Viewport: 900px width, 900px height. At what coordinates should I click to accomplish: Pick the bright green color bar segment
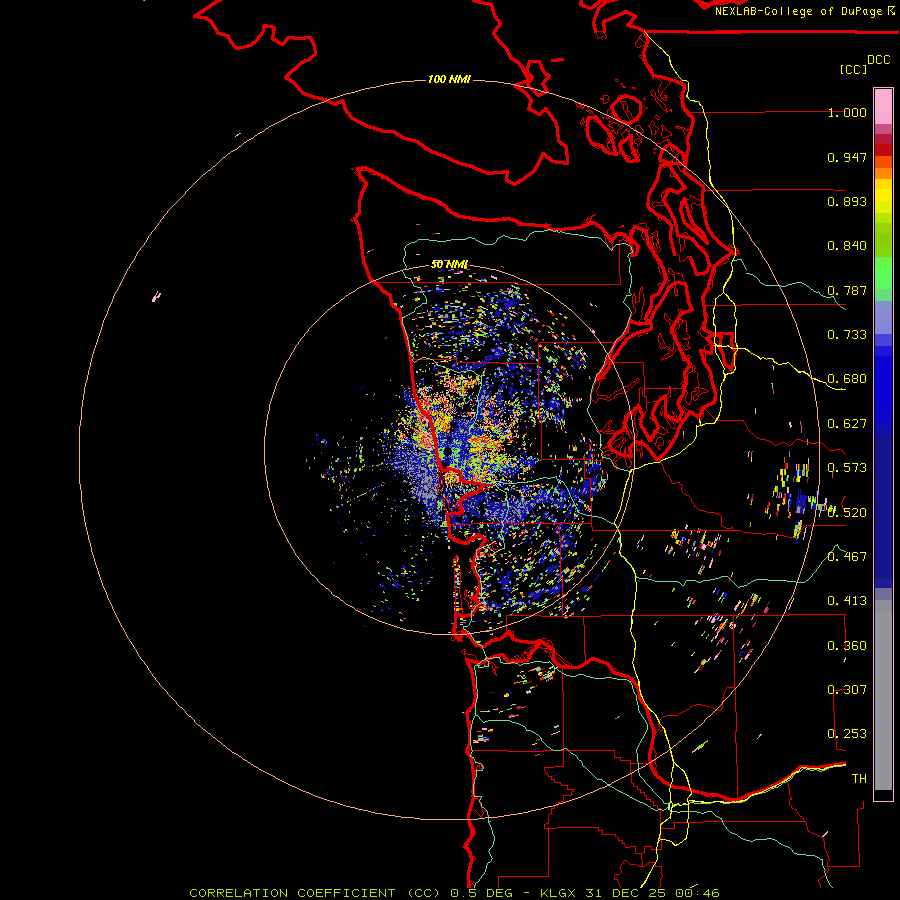coord(883,273)
